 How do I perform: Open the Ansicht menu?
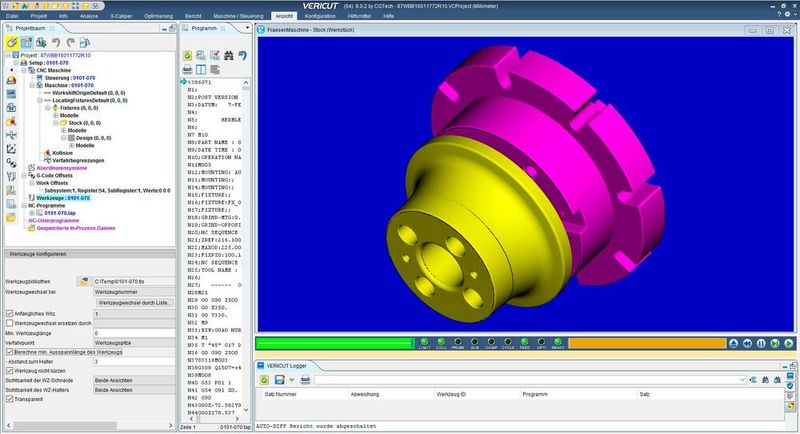click(x=284, y=16)
